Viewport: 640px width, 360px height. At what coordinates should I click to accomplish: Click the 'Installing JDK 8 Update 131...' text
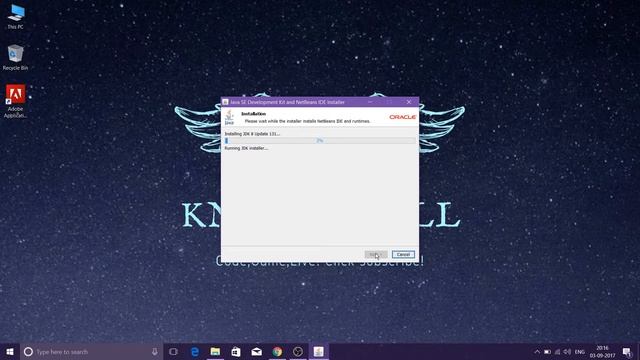[x=252, y=133]
